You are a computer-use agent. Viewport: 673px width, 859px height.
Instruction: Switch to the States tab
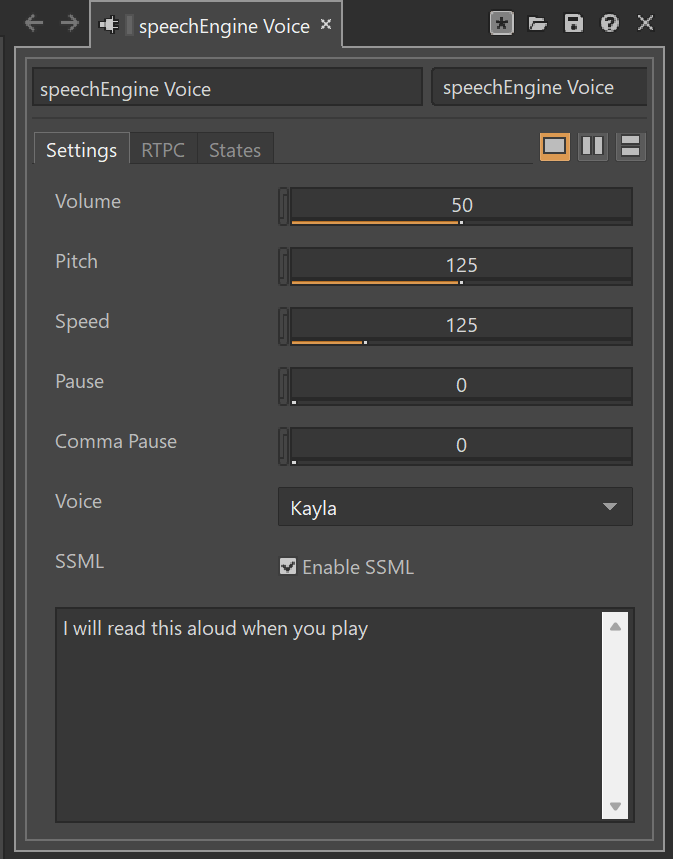[235, 150]
